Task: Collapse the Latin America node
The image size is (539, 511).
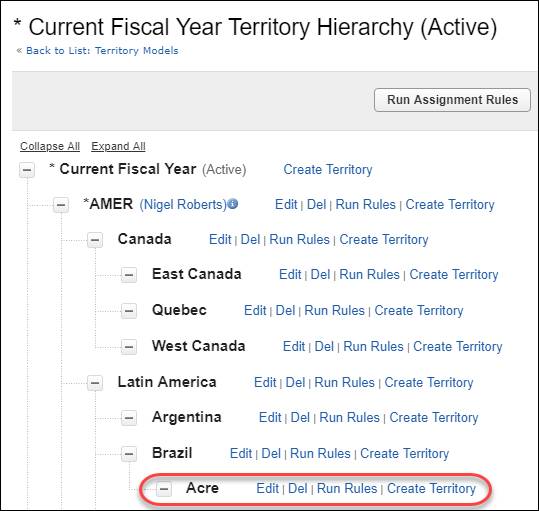Action: pos(95,382)
